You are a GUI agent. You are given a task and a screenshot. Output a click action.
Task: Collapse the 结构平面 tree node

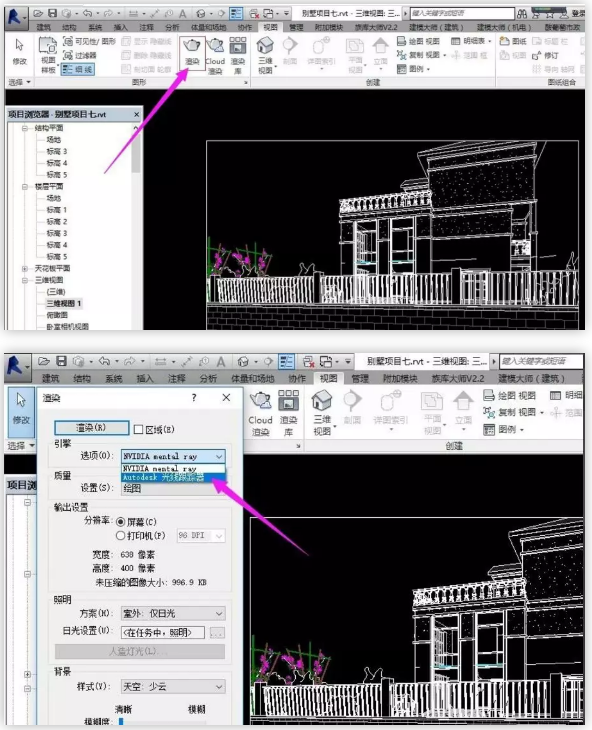pos(25,128)
